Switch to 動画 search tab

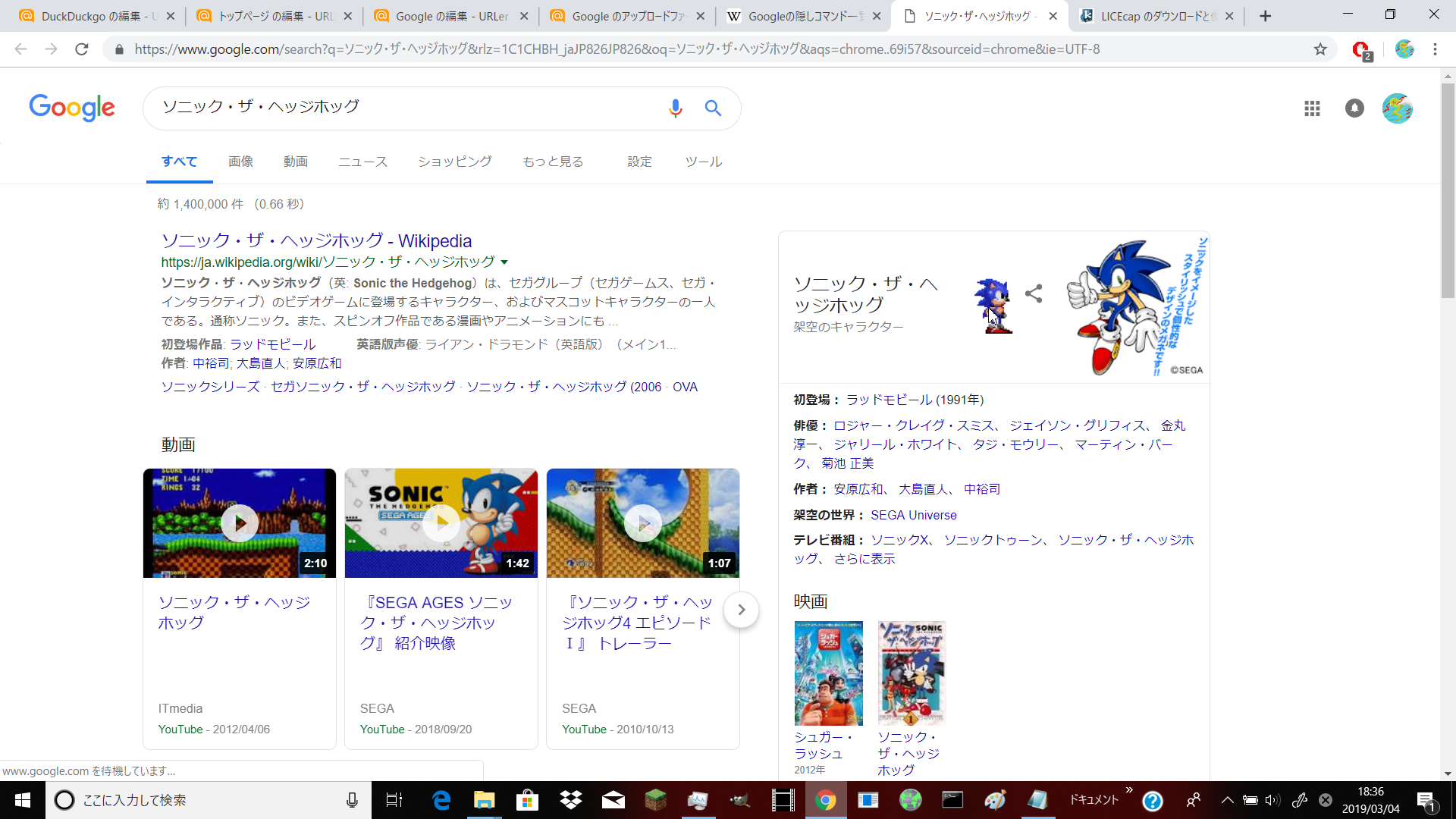(296, 162)
